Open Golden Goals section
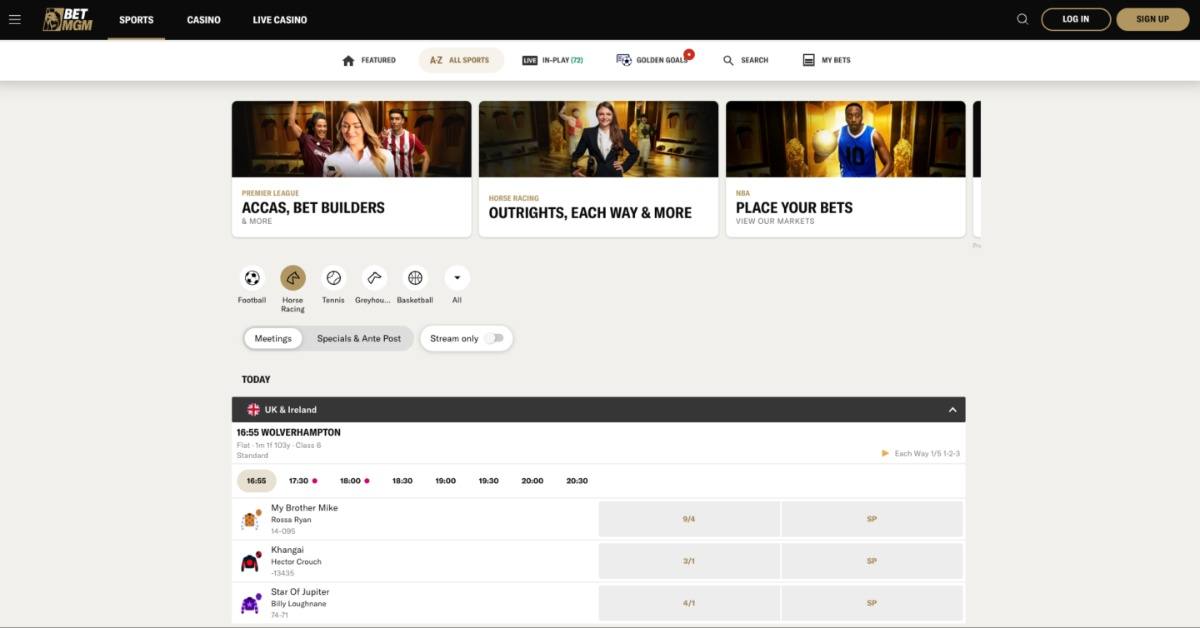Screen dimensions: 1200x628 [x=653, y=59]
